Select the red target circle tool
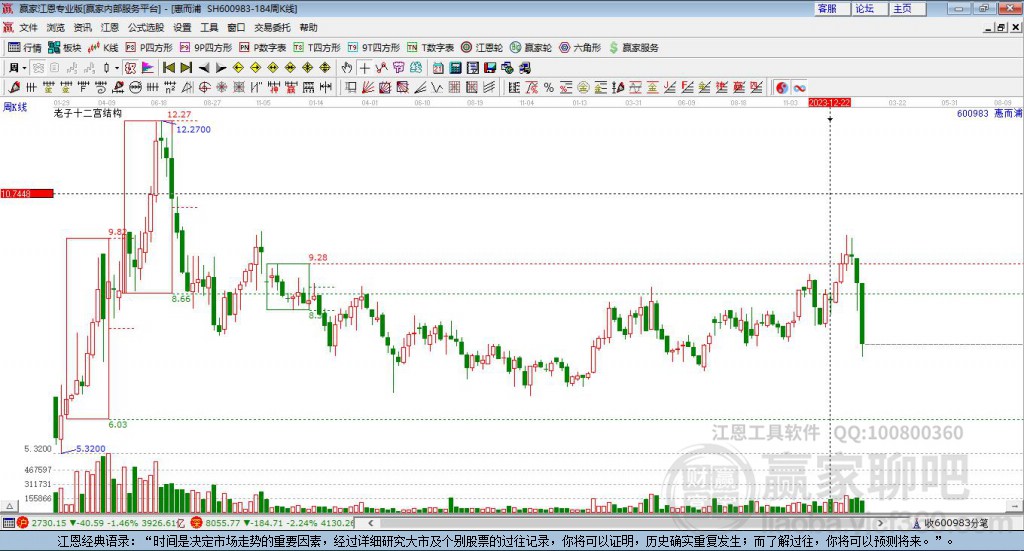 [204, 87]
